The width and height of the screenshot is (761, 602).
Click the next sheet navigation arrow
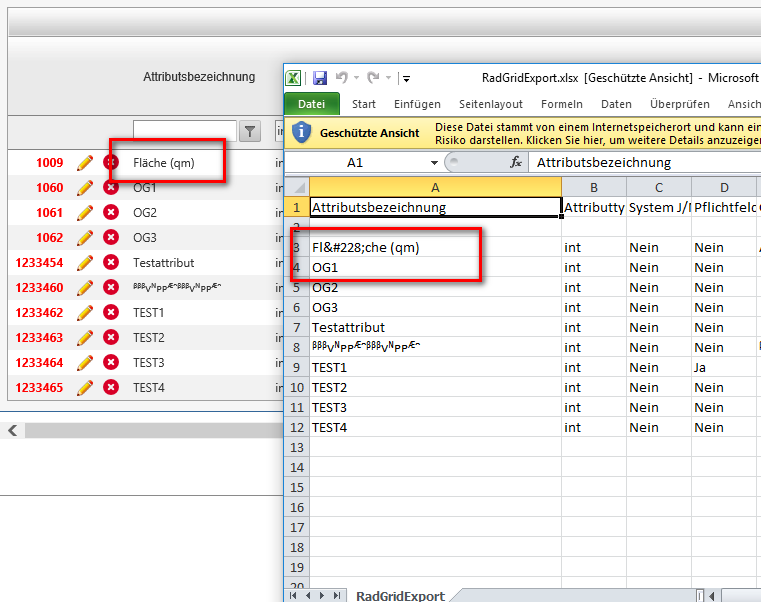click(322, 595)
